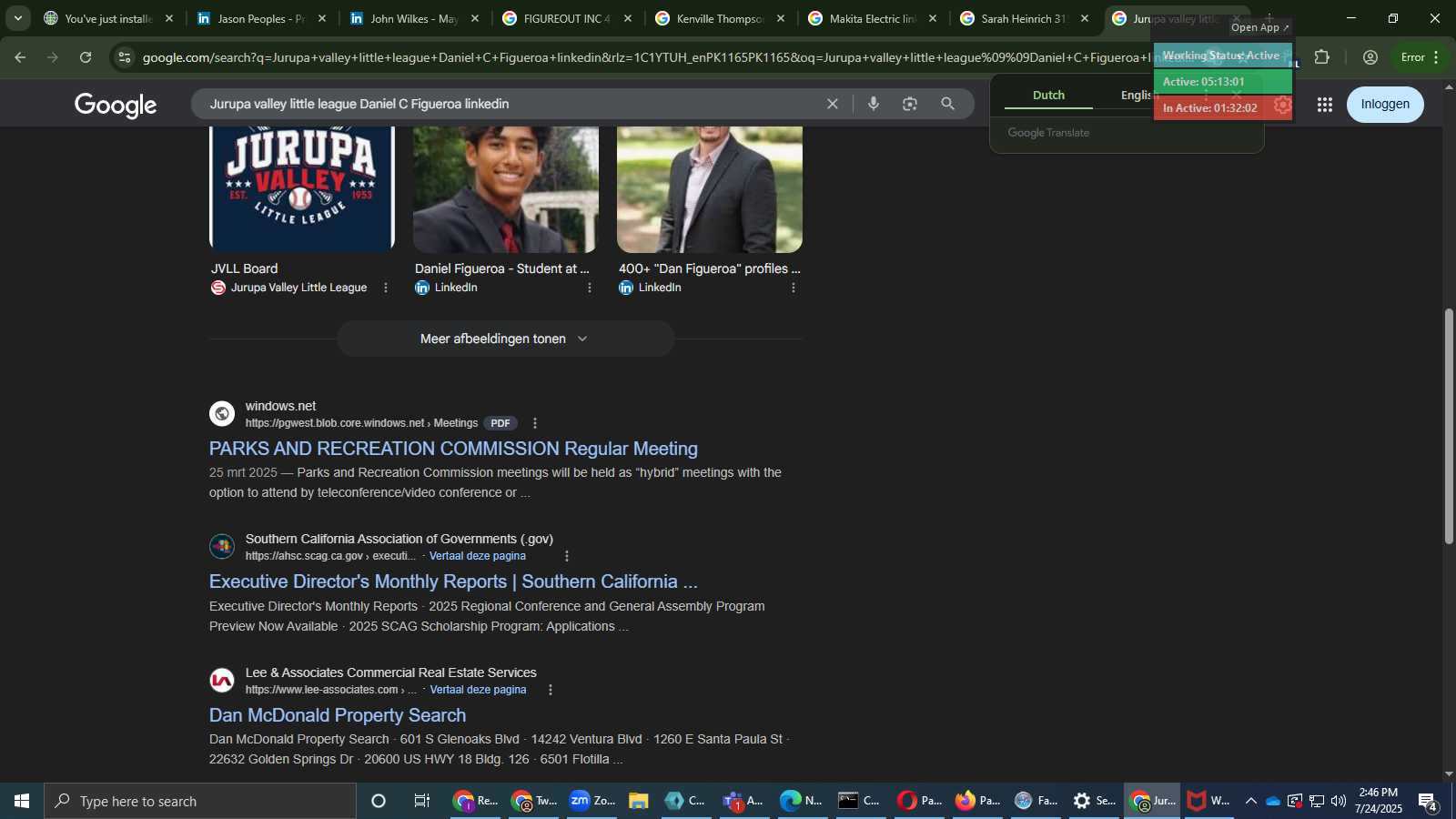Open Opera browser from the taskbar
This screenshot has height=819, width=1456.
919,801
